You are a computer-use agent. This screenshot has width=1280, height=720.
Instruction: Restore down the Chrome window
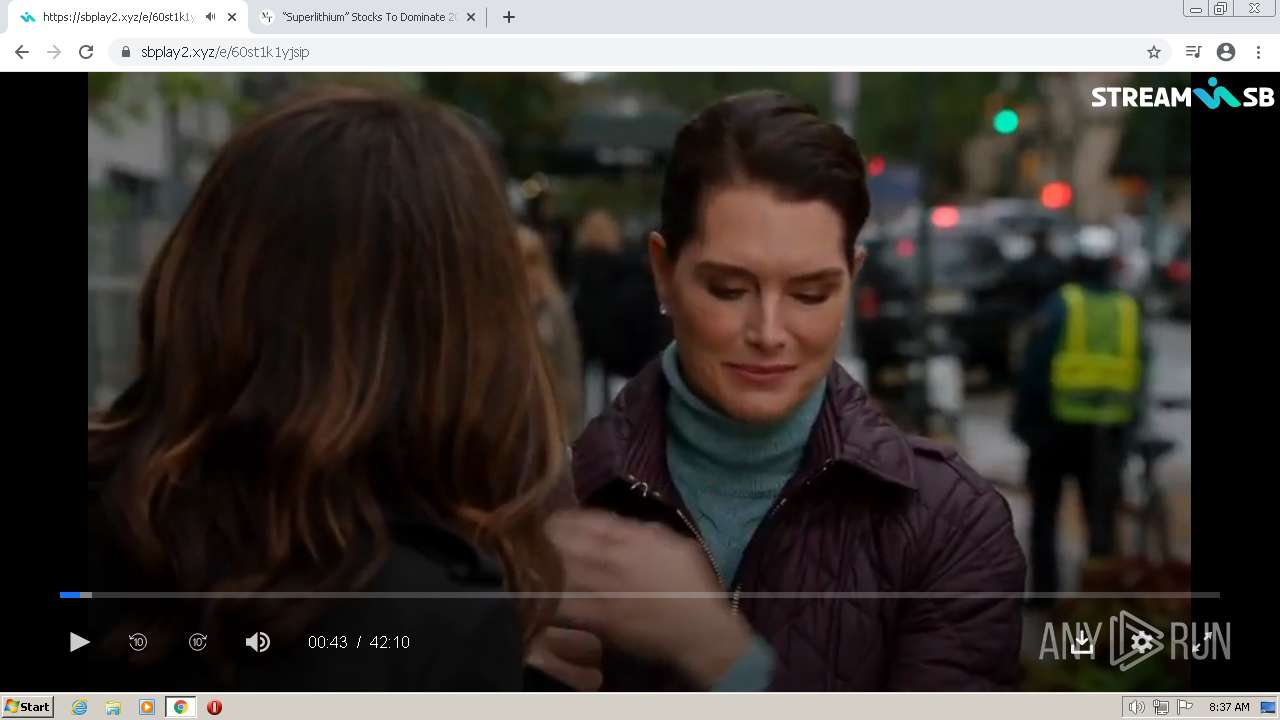pyautogui.click(x=1221, y=9)
